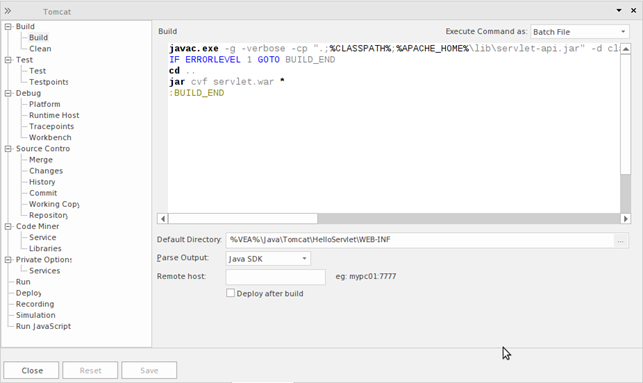Click the Save button

click(x=149, y=370)
